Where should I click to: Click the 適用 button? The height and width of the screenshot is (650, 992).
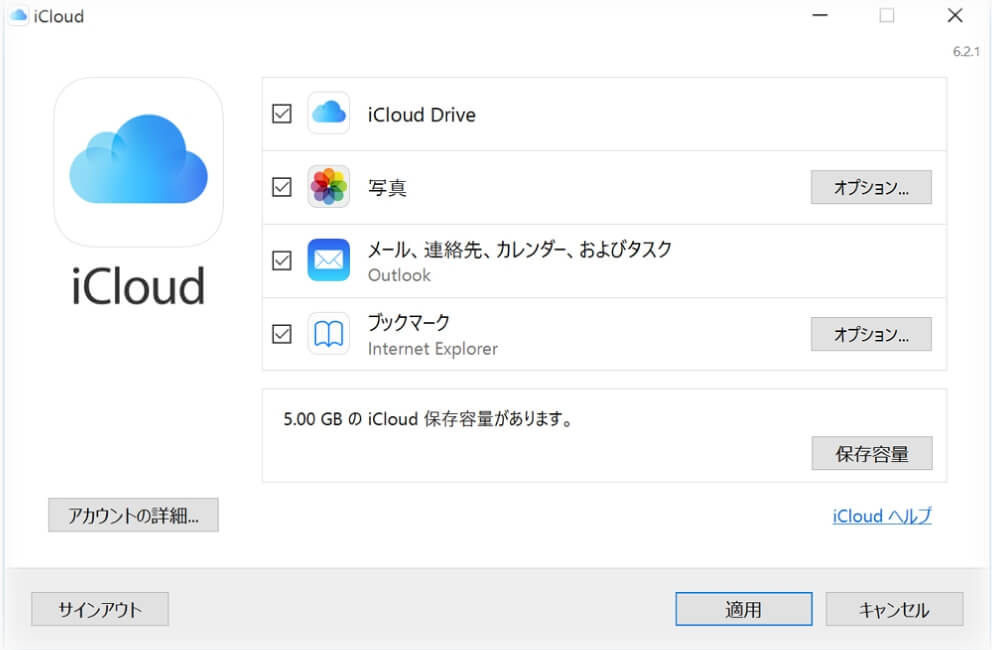pyautogui.click(x=743, y=609)
